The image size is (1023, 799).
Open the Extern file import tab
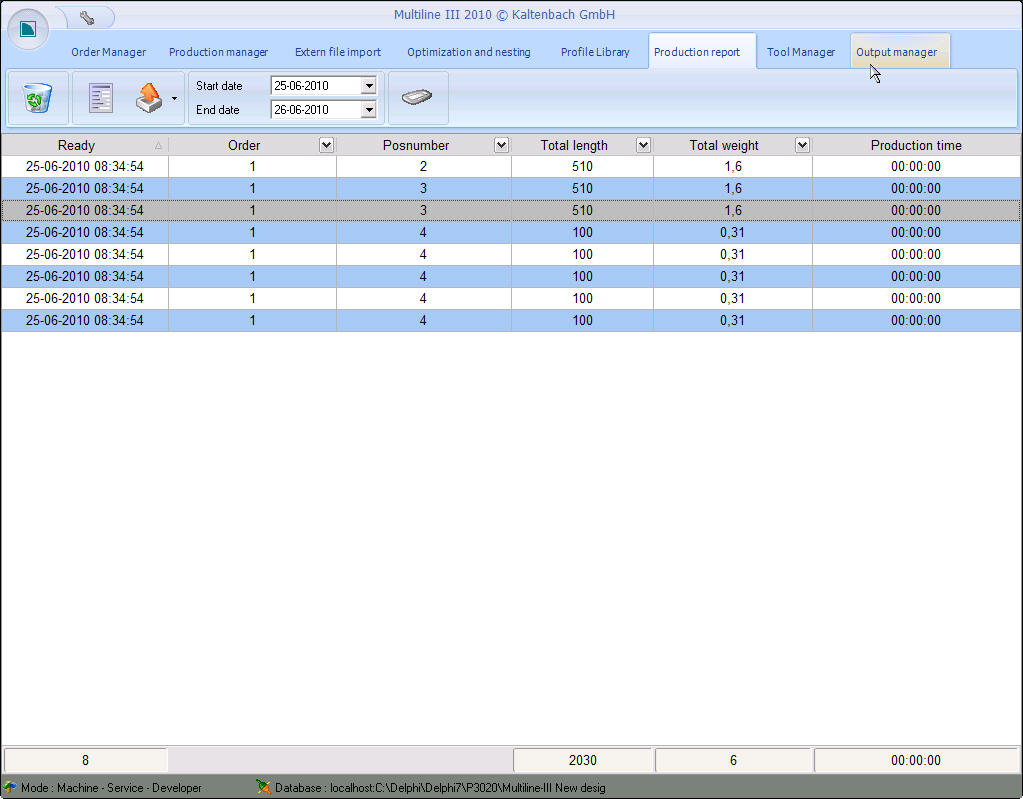tap(338, 52)
